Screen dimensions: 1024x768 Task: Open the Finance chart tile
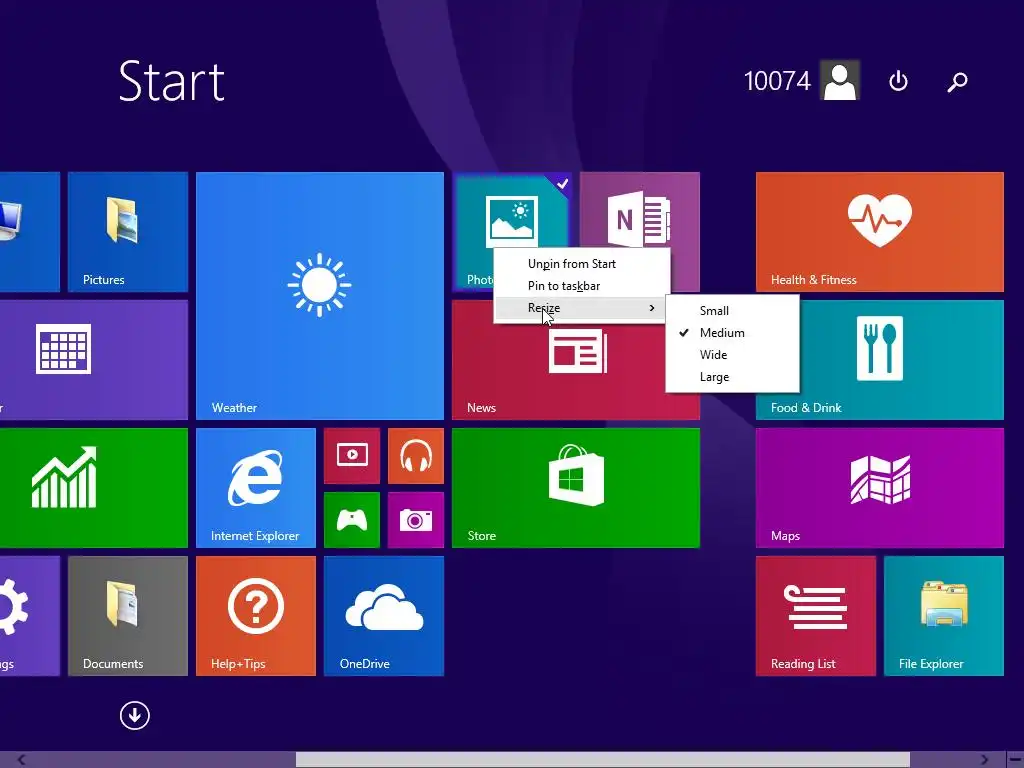(94, 488)
